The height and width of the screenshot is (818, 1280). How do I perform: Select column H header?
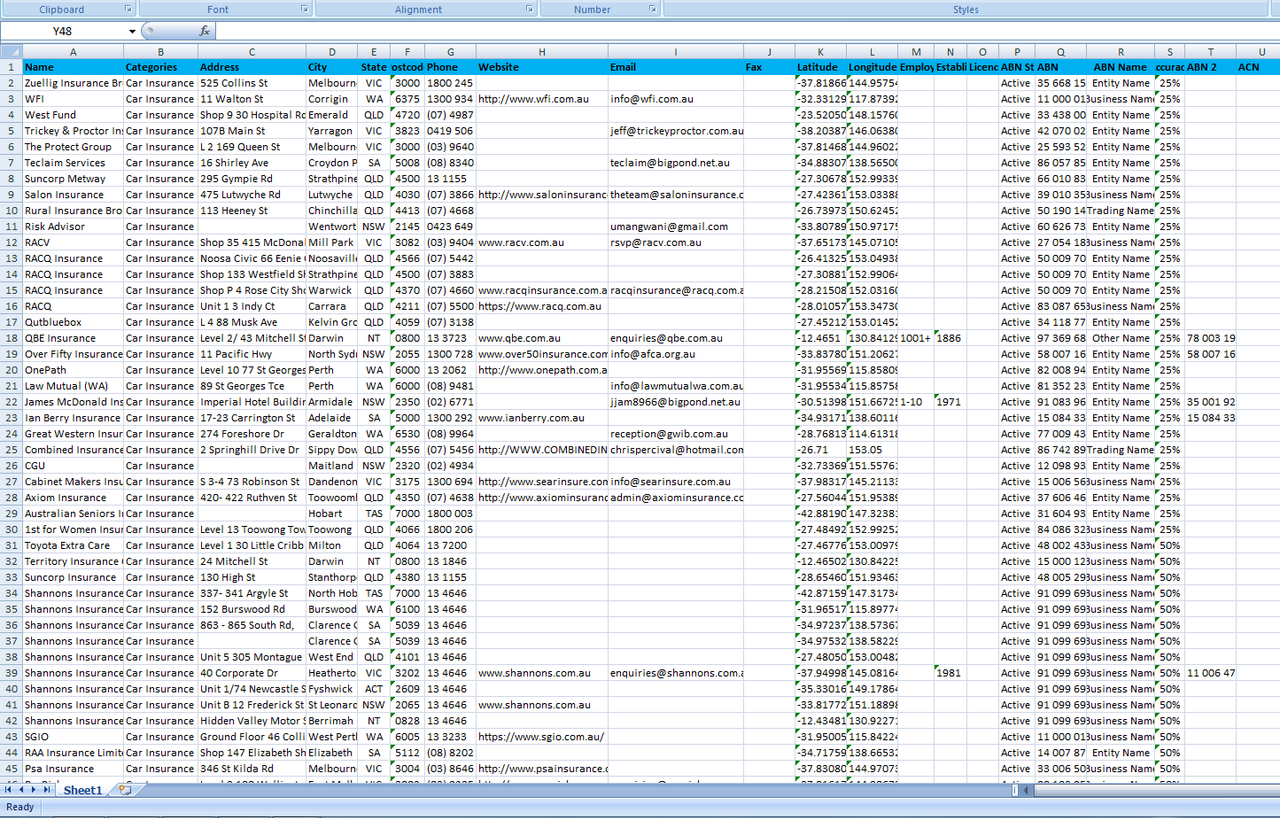point(541,52)
